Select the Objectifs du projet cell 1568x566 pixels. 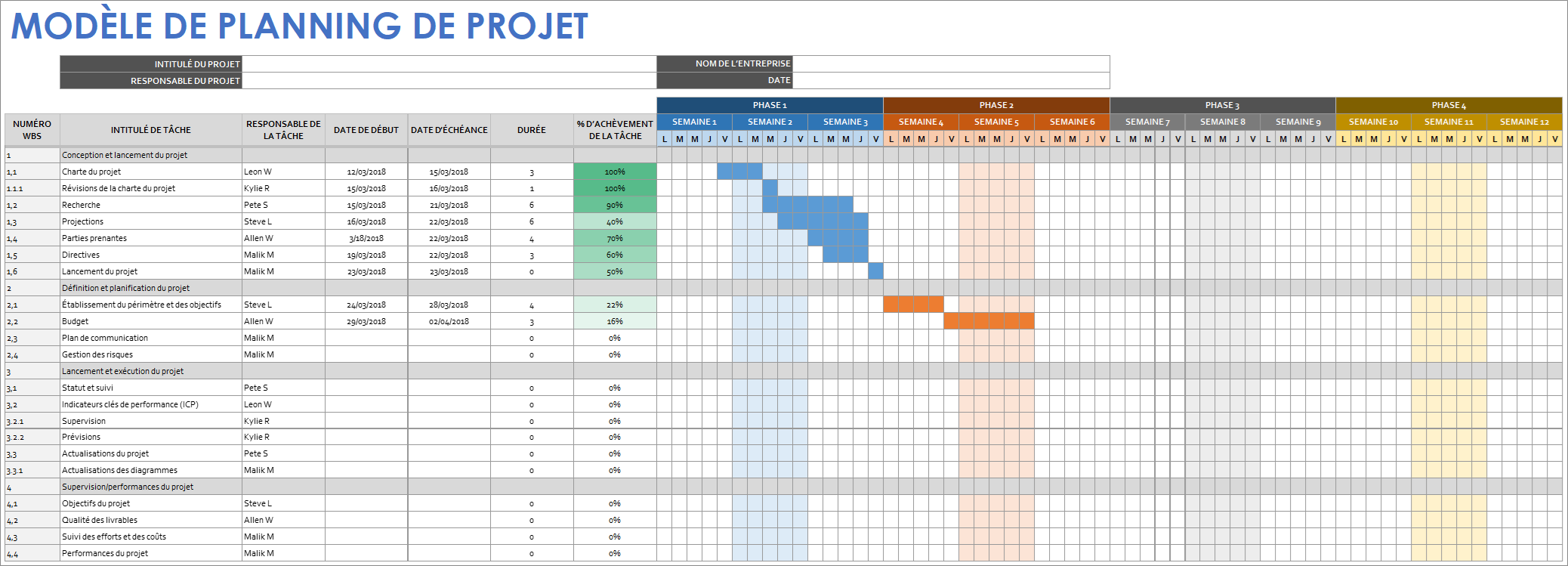(151, 503)
